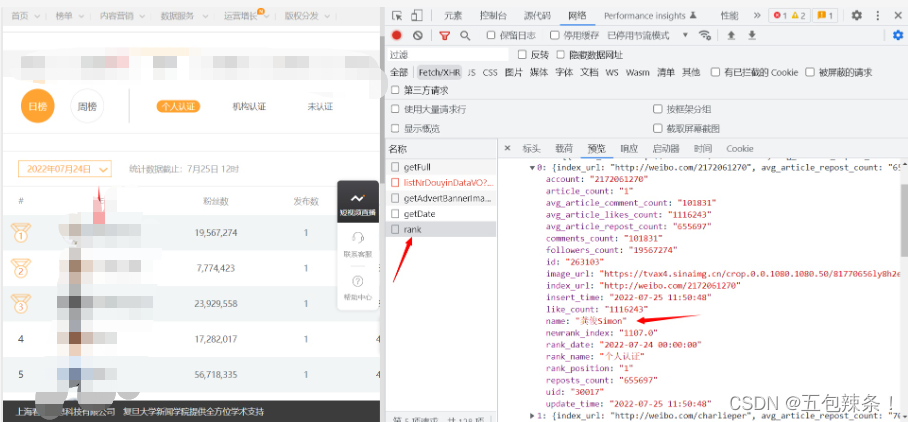Image resolution: width=908 pixels, height=422 pixels.
Task: Open DevTools three-dot customize menu
Action: pyautogui.click(x=877, y=16)
